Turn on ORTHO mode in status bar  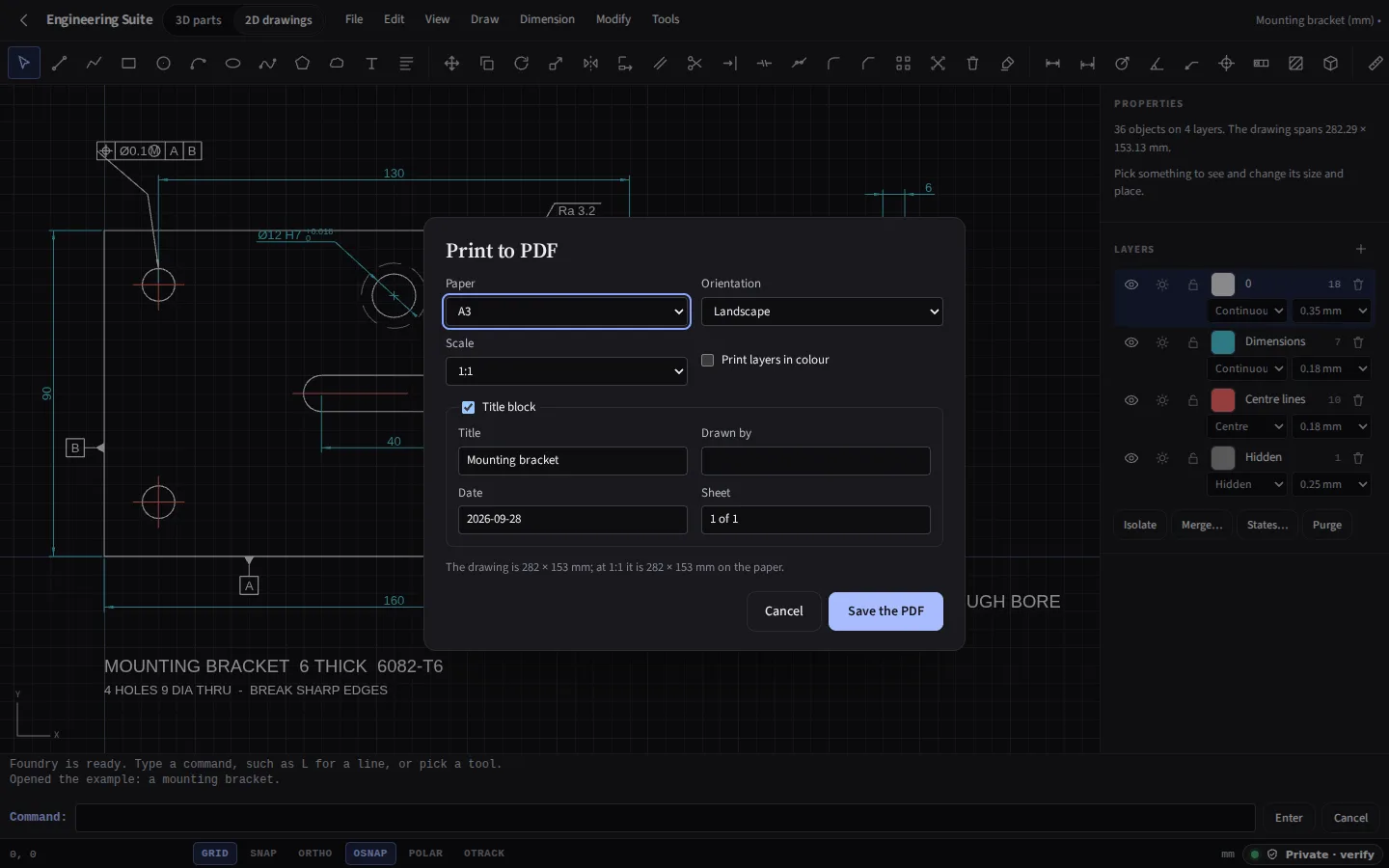315,854
